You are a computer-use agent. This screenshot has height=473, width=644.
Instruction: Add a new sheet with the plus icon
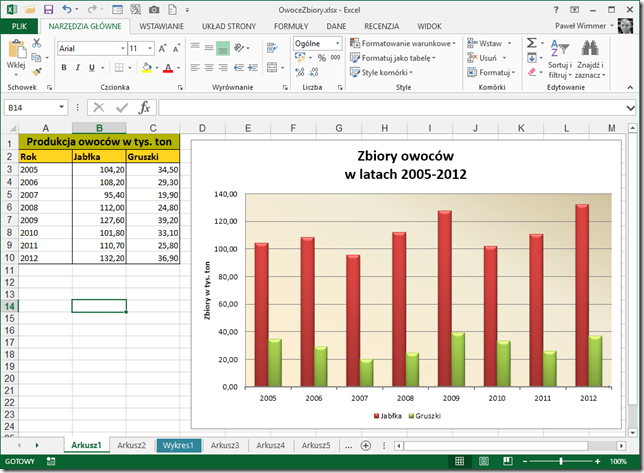(x=366, y=445)
